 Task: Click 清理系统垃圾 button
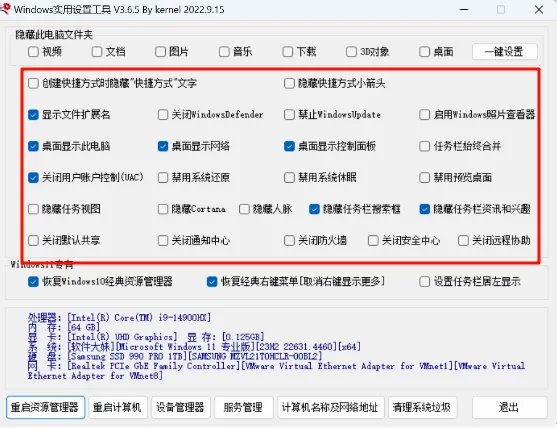422,407
